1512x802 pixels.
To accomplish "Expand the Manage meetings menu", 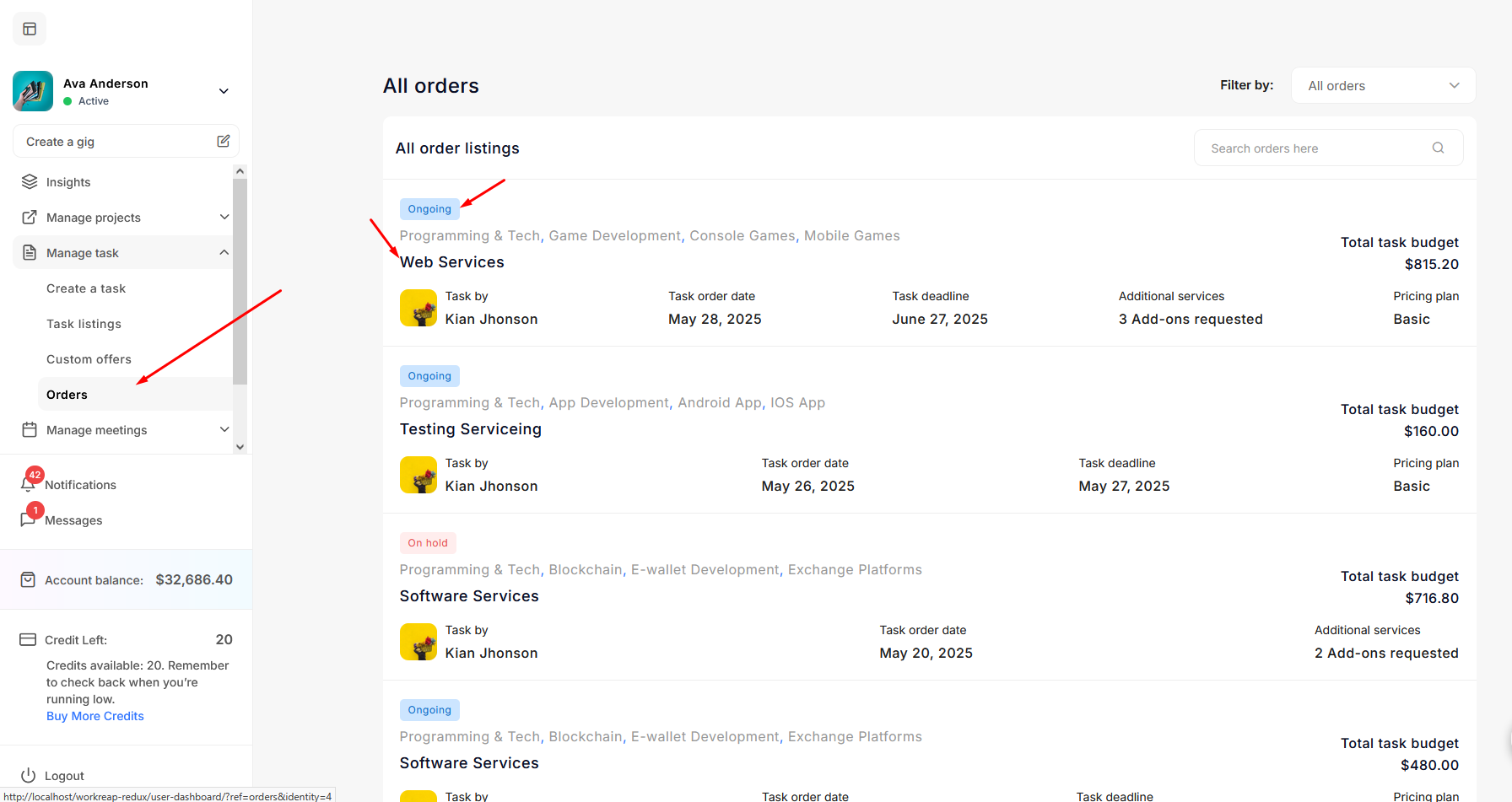I will pyautogui.click(x=224, y=429).
